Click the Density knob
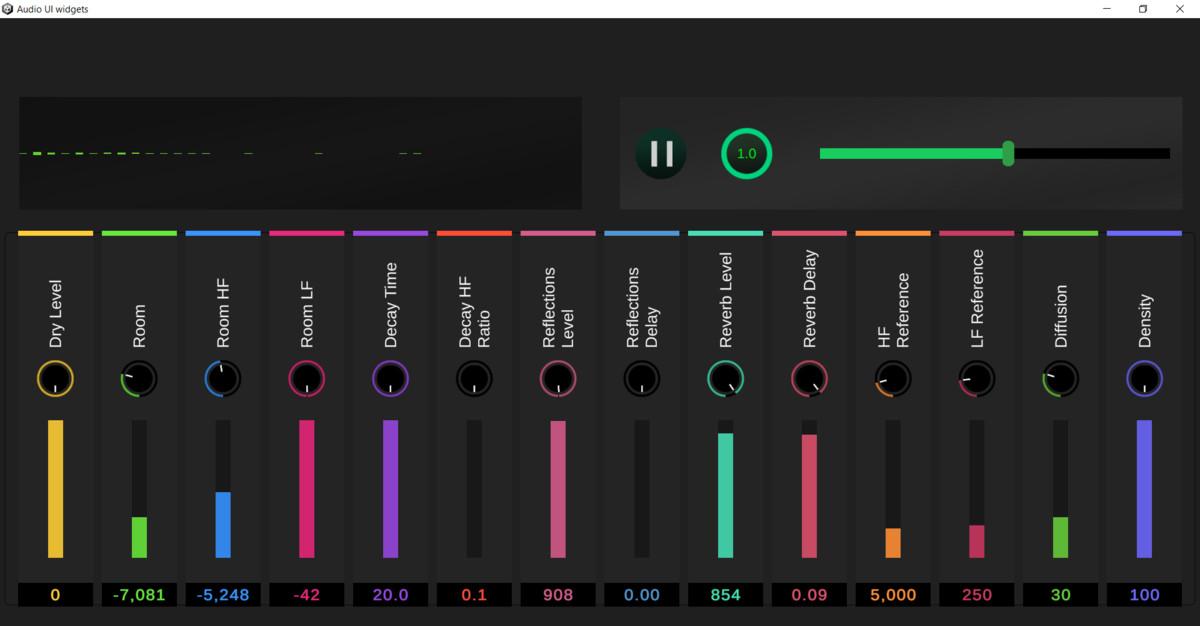1200x626 pixels. [1144, 379]
